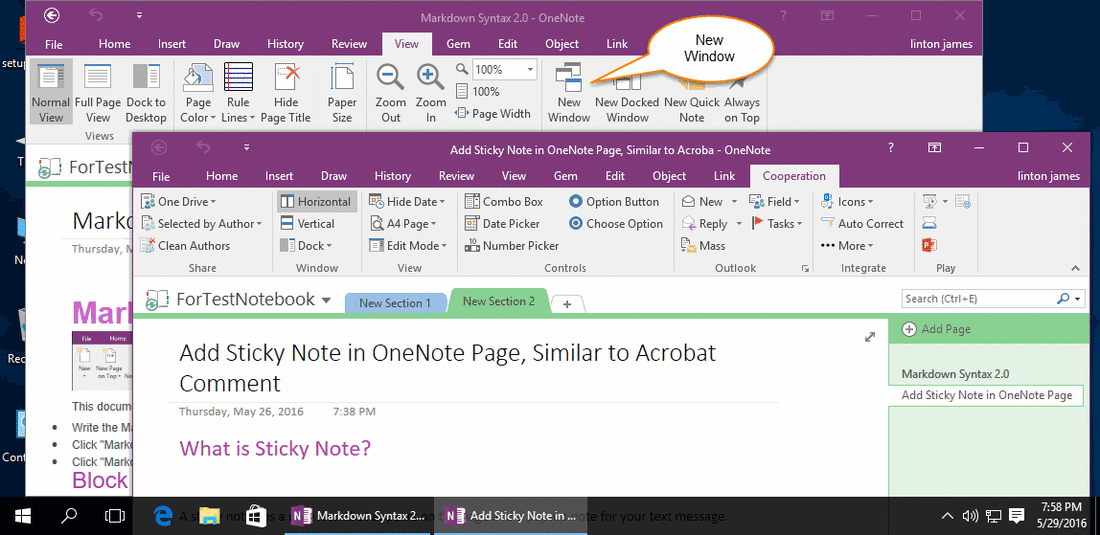Viewport: 1100px width, 535px height.
Task: Open Link tab in front window
Action: pyautogui.click(x=724, y=176)
